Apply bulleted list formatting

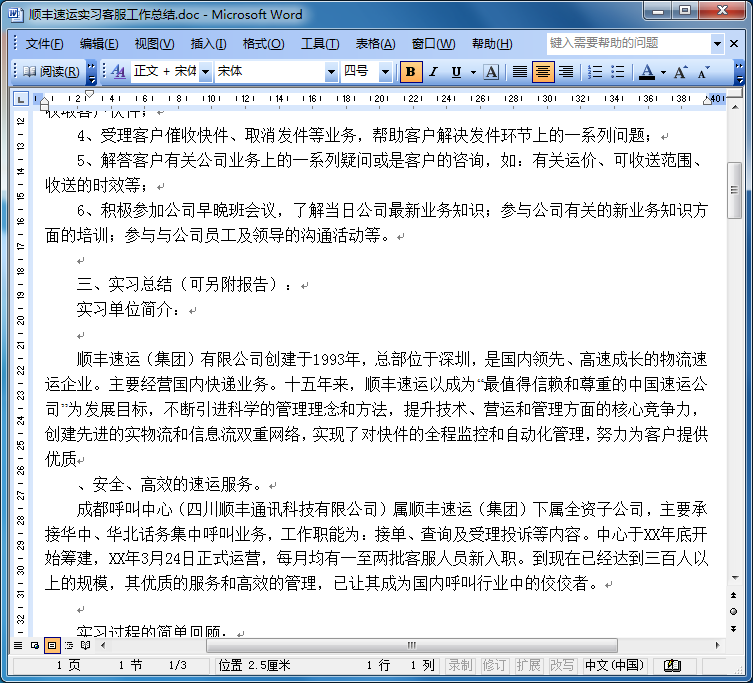click(x=618, y=72)
